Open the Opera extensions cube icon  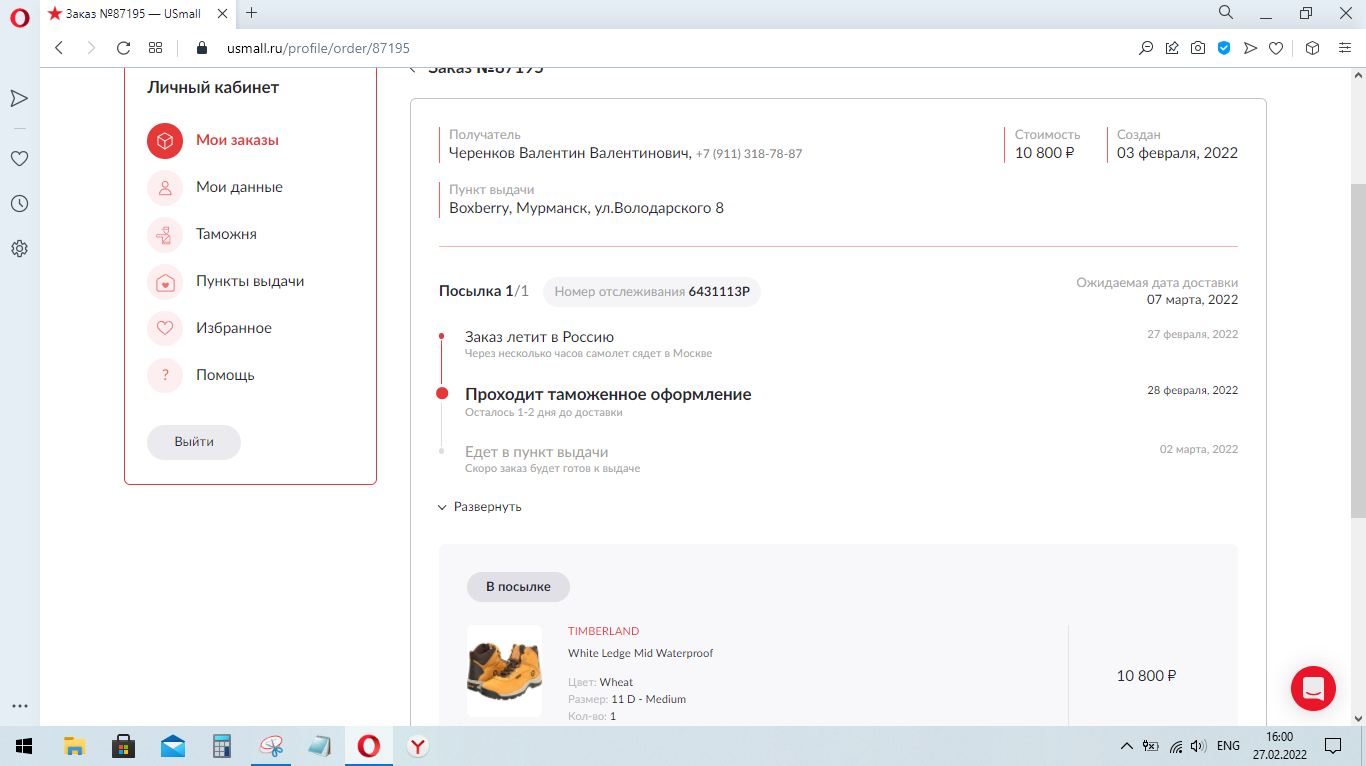tap(1313, 48)
